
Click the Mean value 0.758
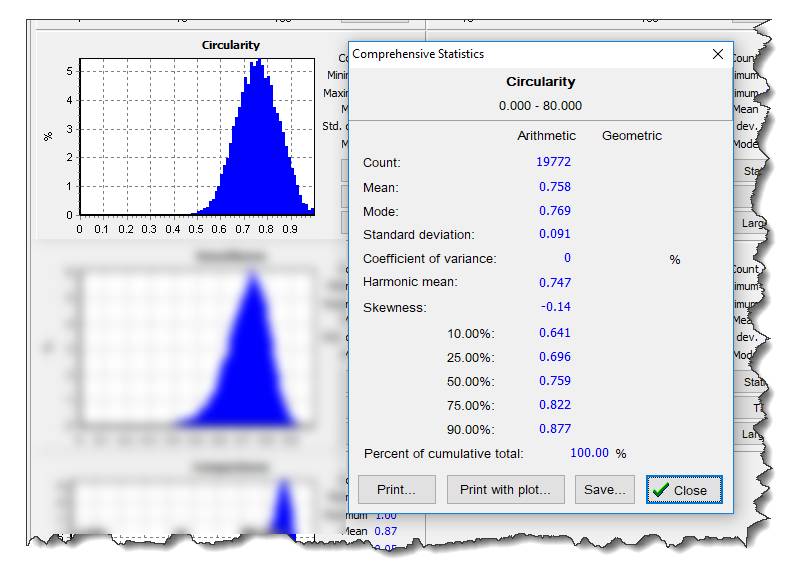point(555,187)
